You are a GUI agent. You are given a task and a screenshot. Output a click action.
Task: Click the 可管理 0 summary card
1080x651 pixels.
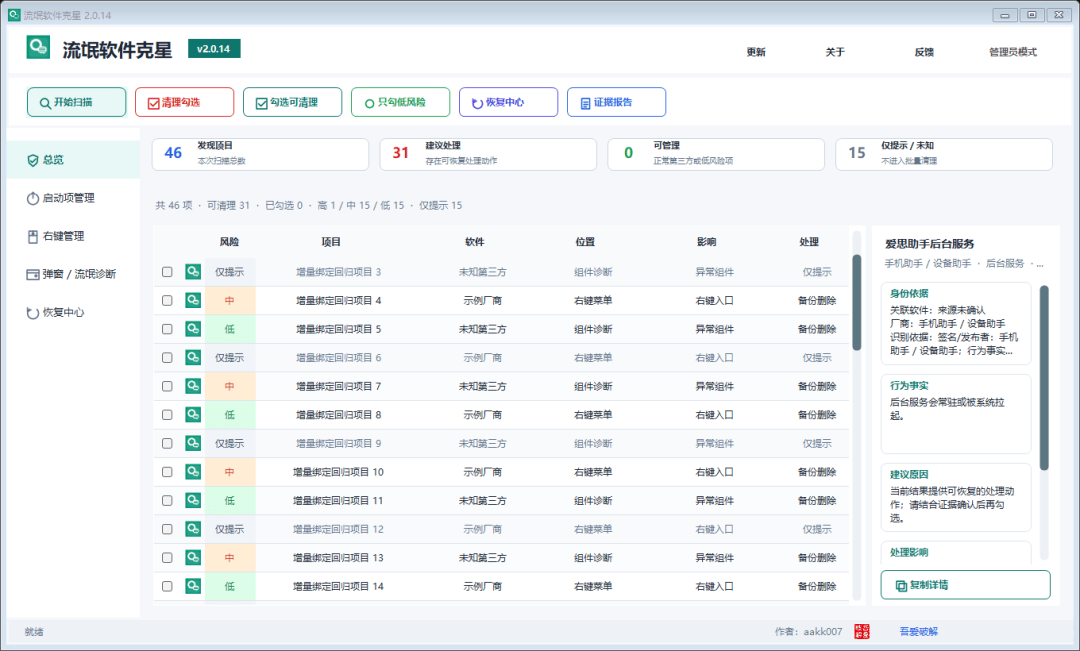(x=716, y=154)
